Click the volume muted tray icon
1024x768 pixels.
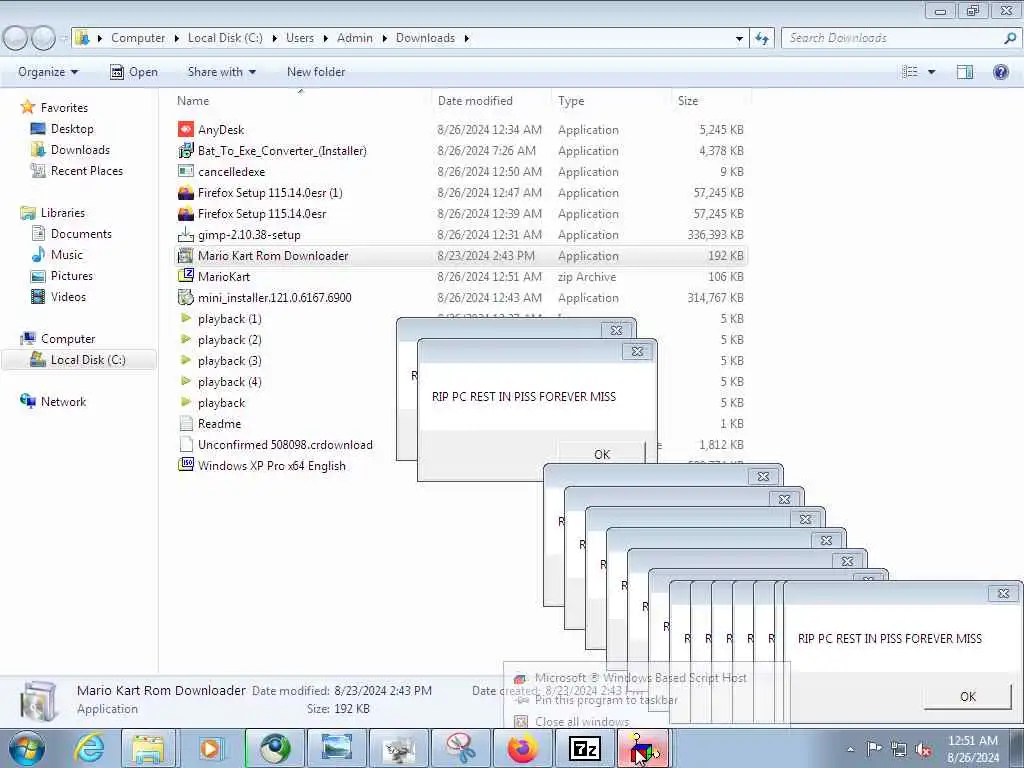coord(923,750)
